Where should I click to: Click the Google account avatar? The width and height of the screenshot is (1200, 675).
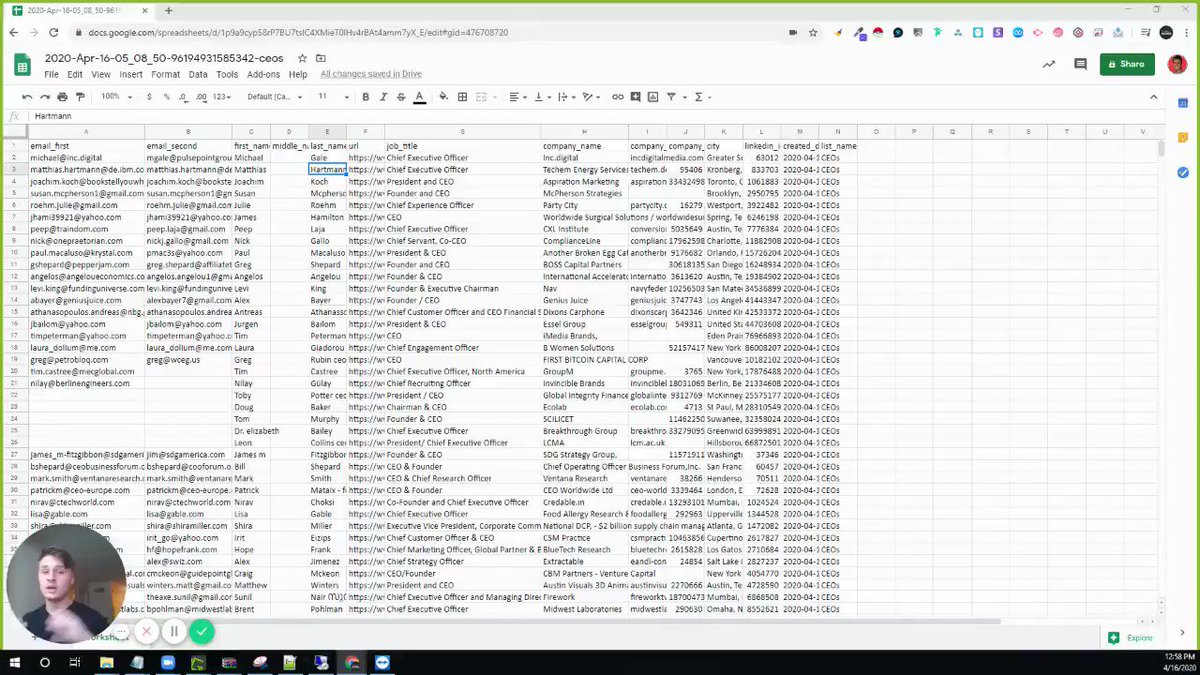(x=1177, y=64)
